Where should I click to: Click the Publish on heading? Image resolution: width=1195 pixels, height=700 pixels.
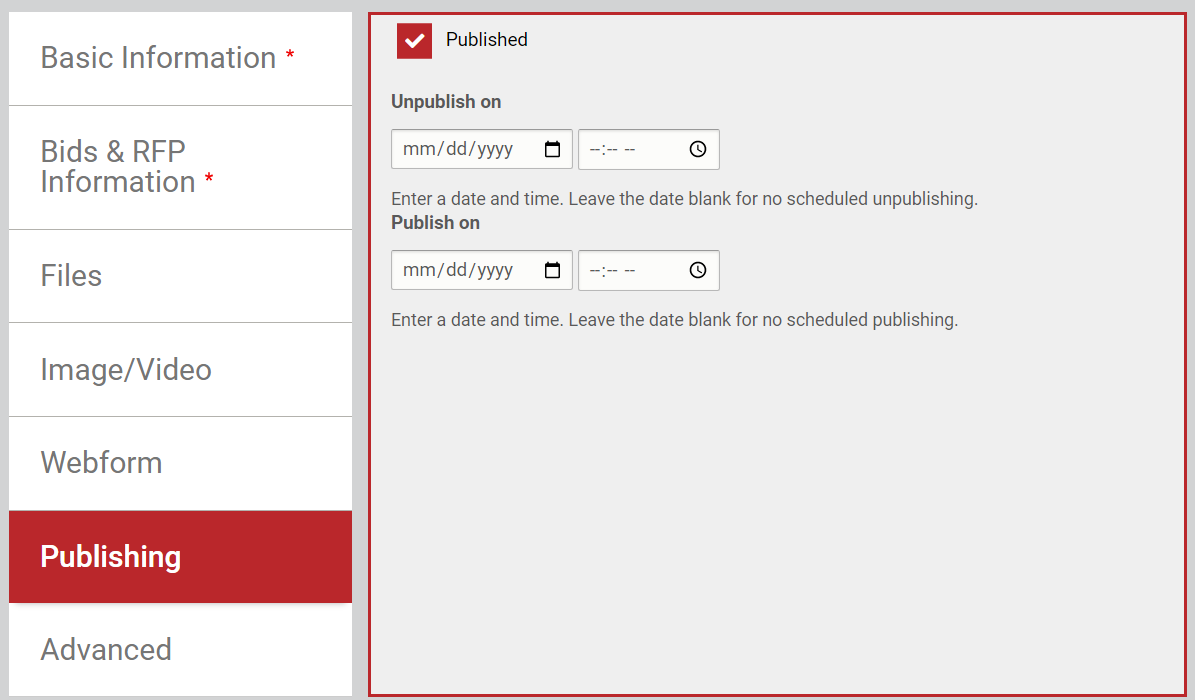435,223
